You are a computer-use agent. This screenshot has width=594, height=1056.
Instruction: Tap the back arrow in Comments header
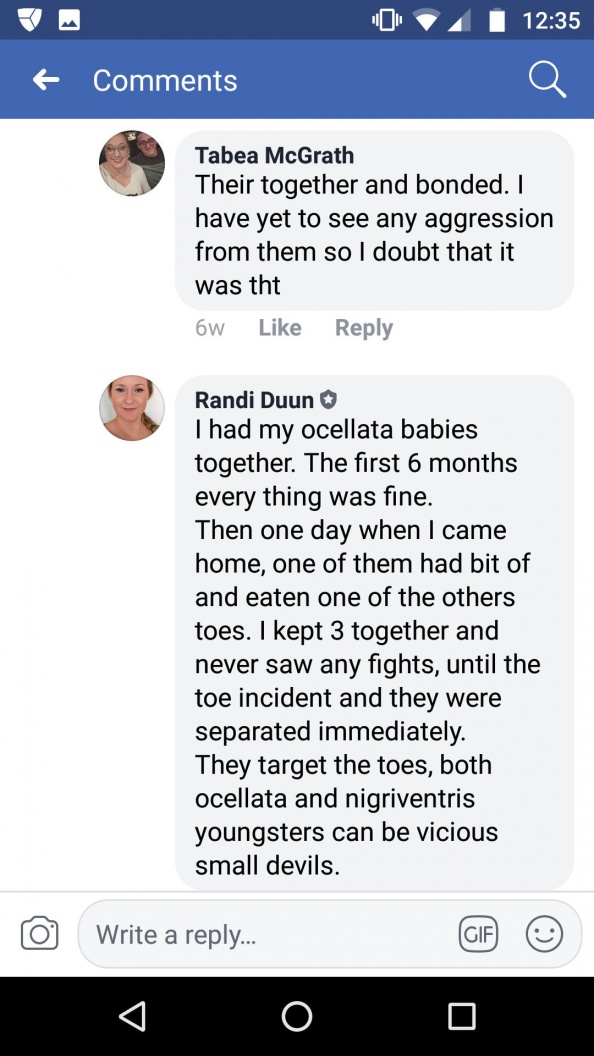tap(46, 81)
